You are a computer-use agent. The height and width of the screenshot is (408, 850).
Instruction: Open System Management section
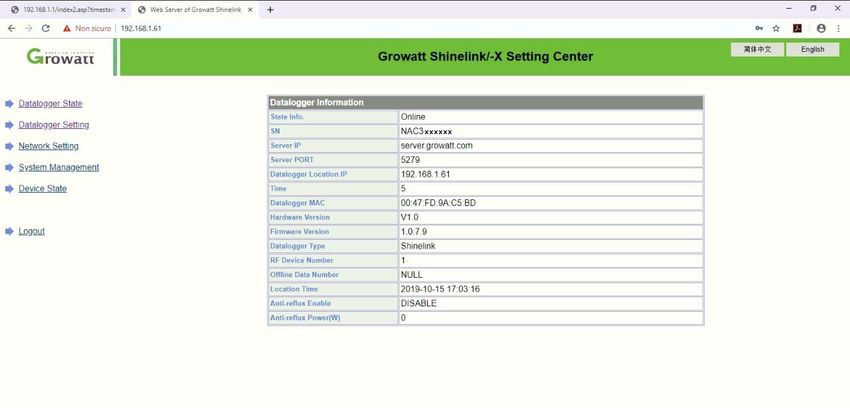click(x=58, y=167)
